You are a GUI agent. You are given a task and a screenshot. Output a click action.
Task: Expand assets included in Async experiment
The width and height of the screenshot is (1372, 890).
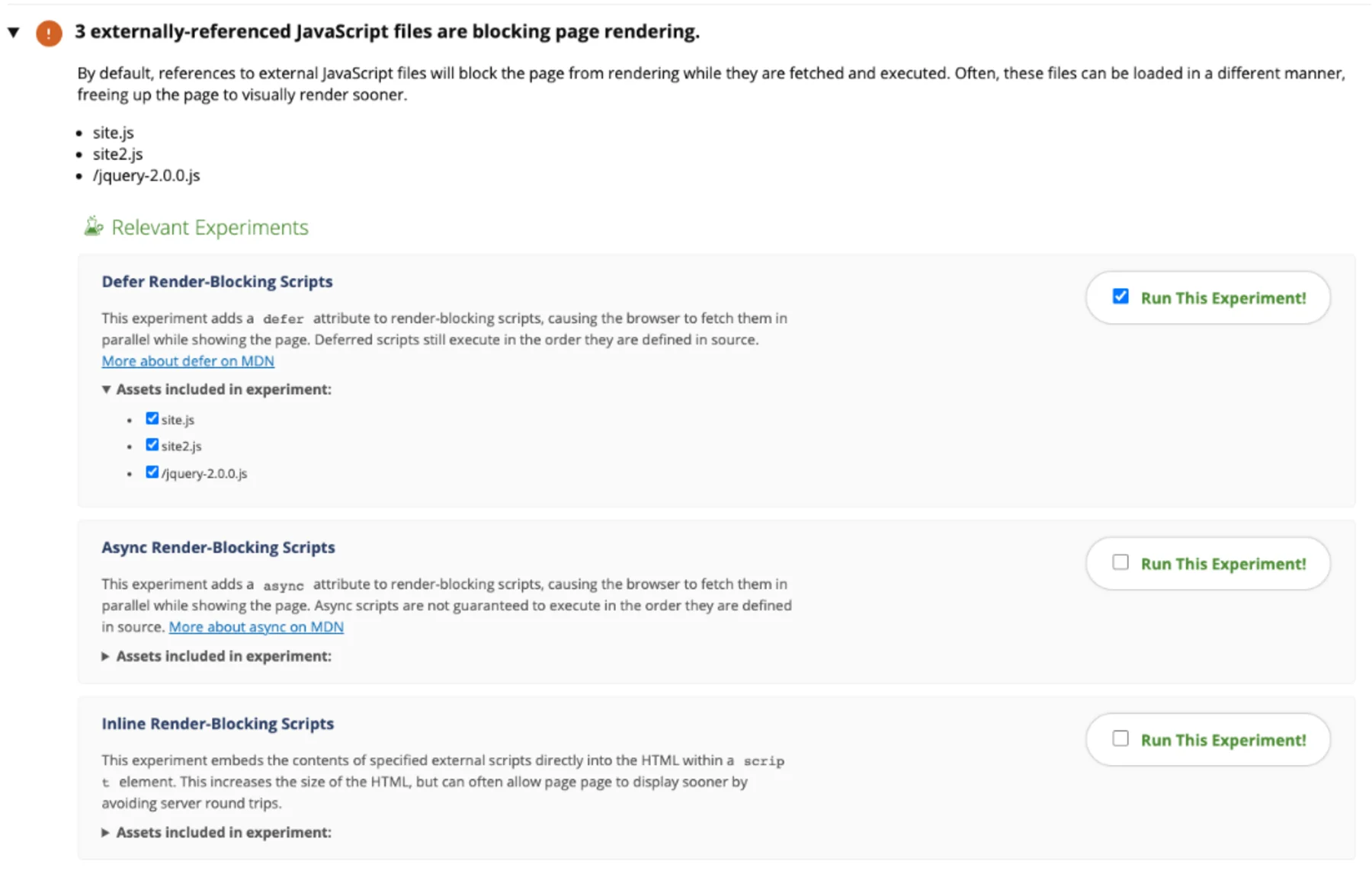[106, 655]
